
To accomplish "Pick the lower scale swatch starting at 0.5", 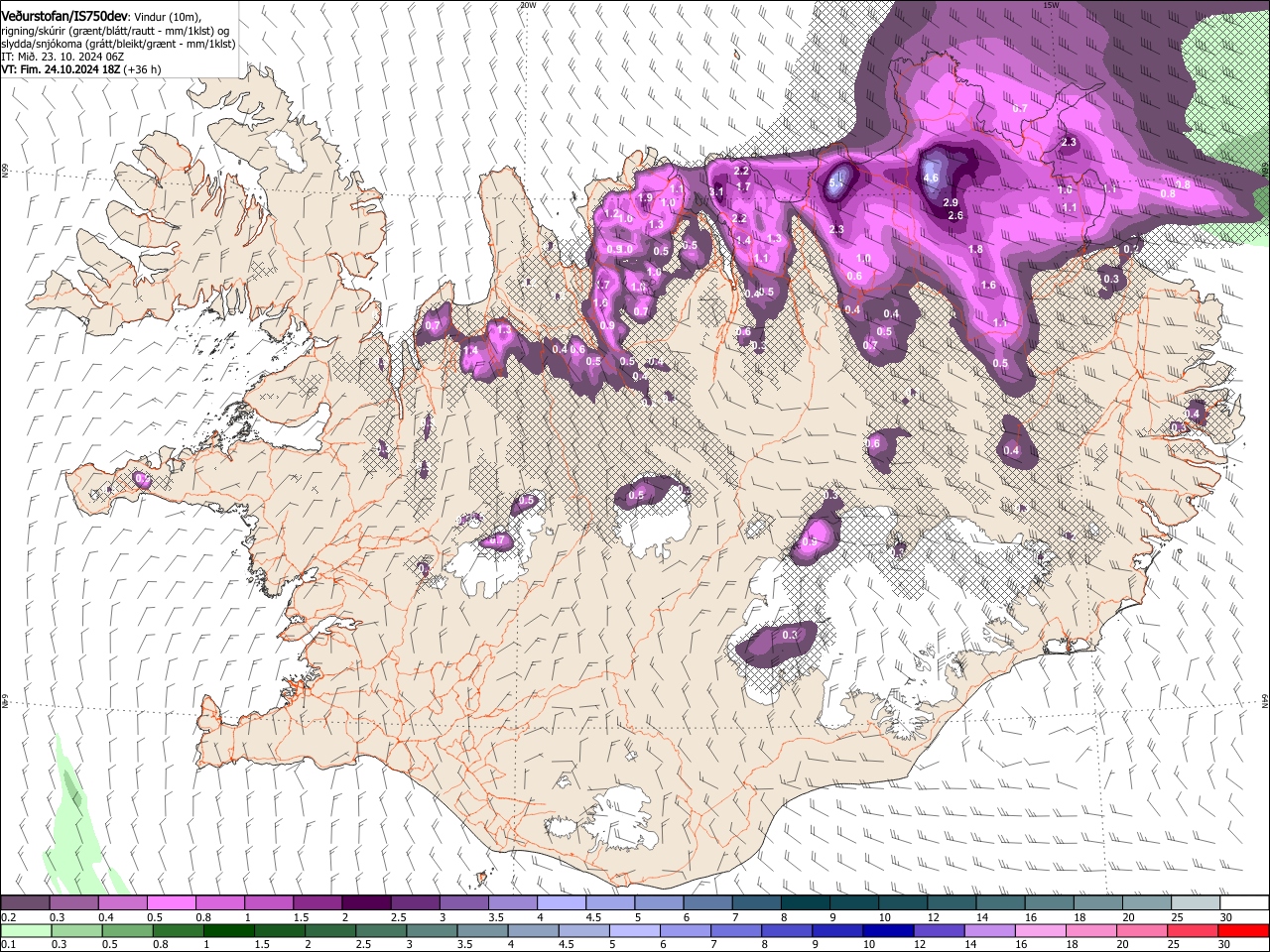I will [127, 930].
